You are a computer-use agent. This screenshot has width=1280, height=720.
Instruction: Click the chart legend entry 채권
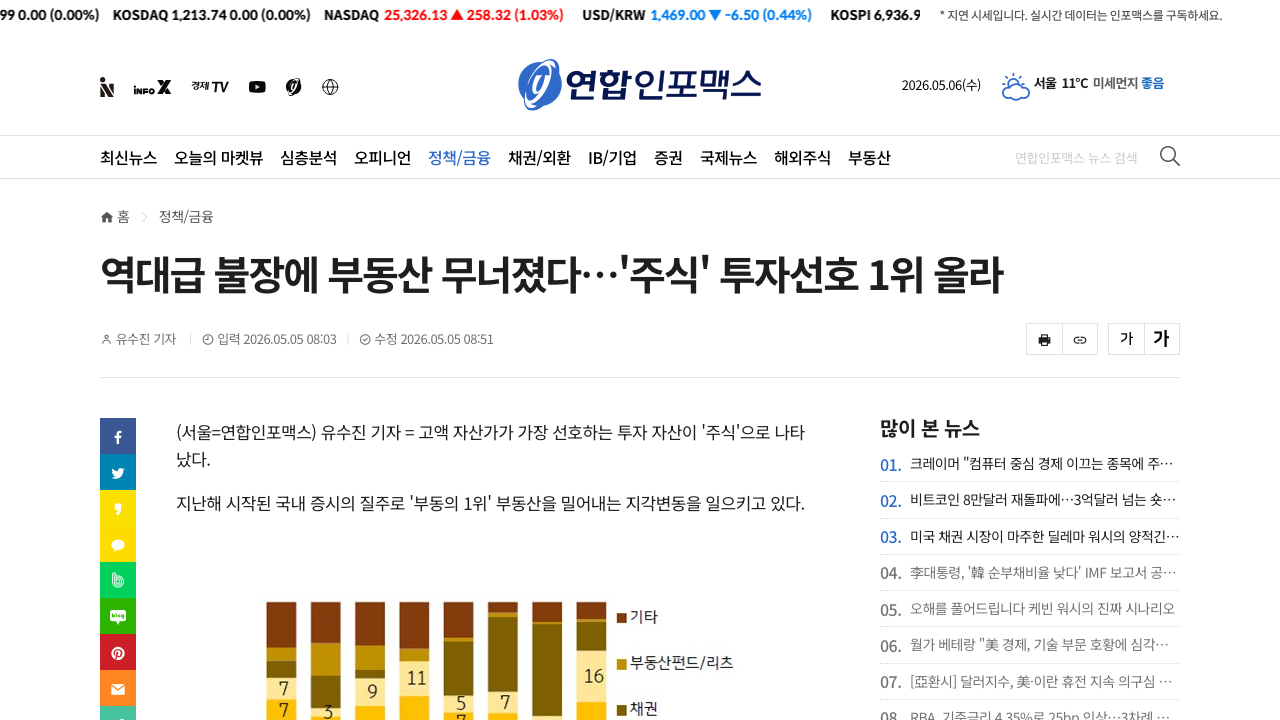click(x=637, y=709)
